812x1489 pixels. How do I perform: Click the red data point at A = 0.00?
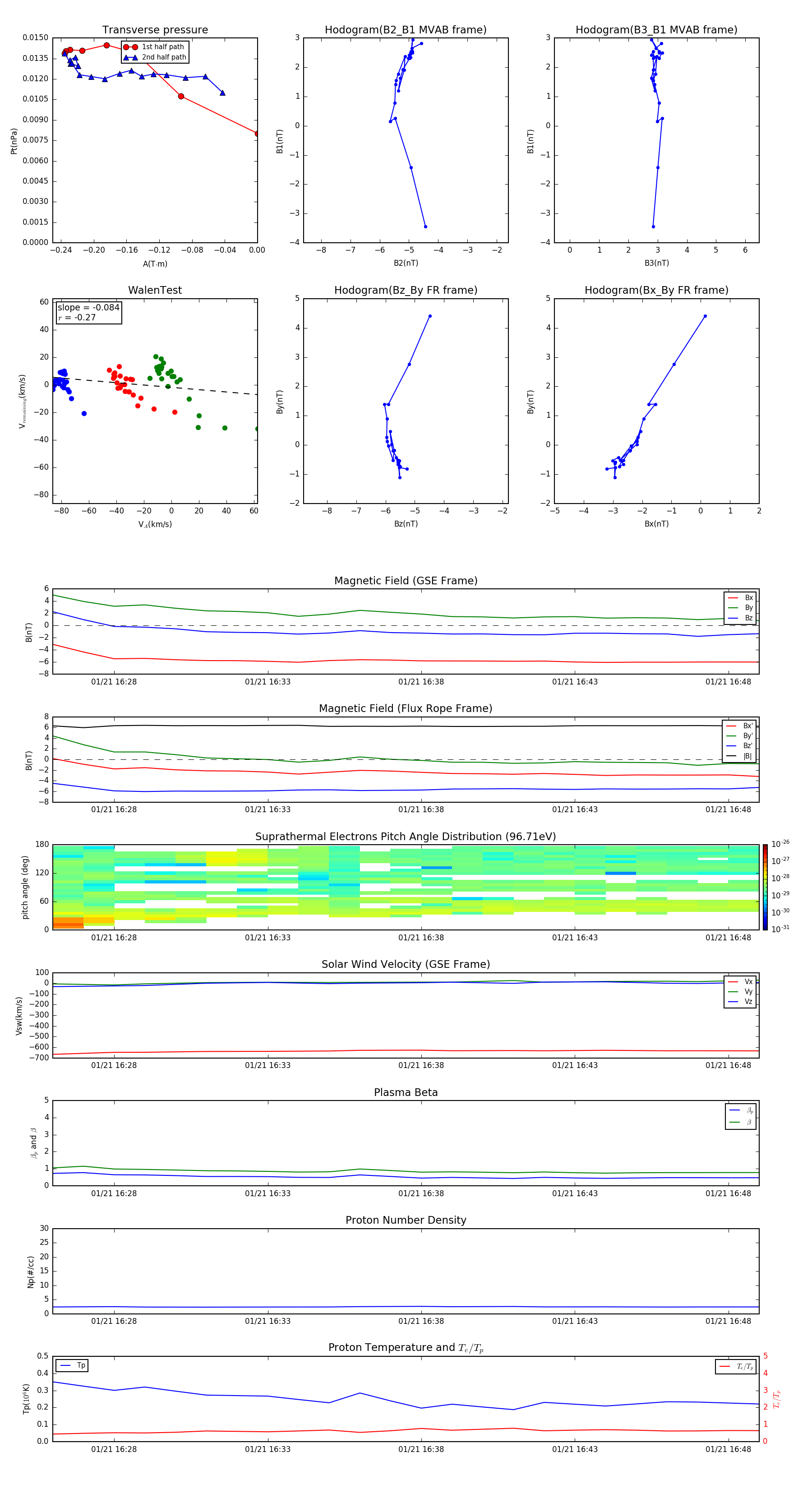point(257,134)
